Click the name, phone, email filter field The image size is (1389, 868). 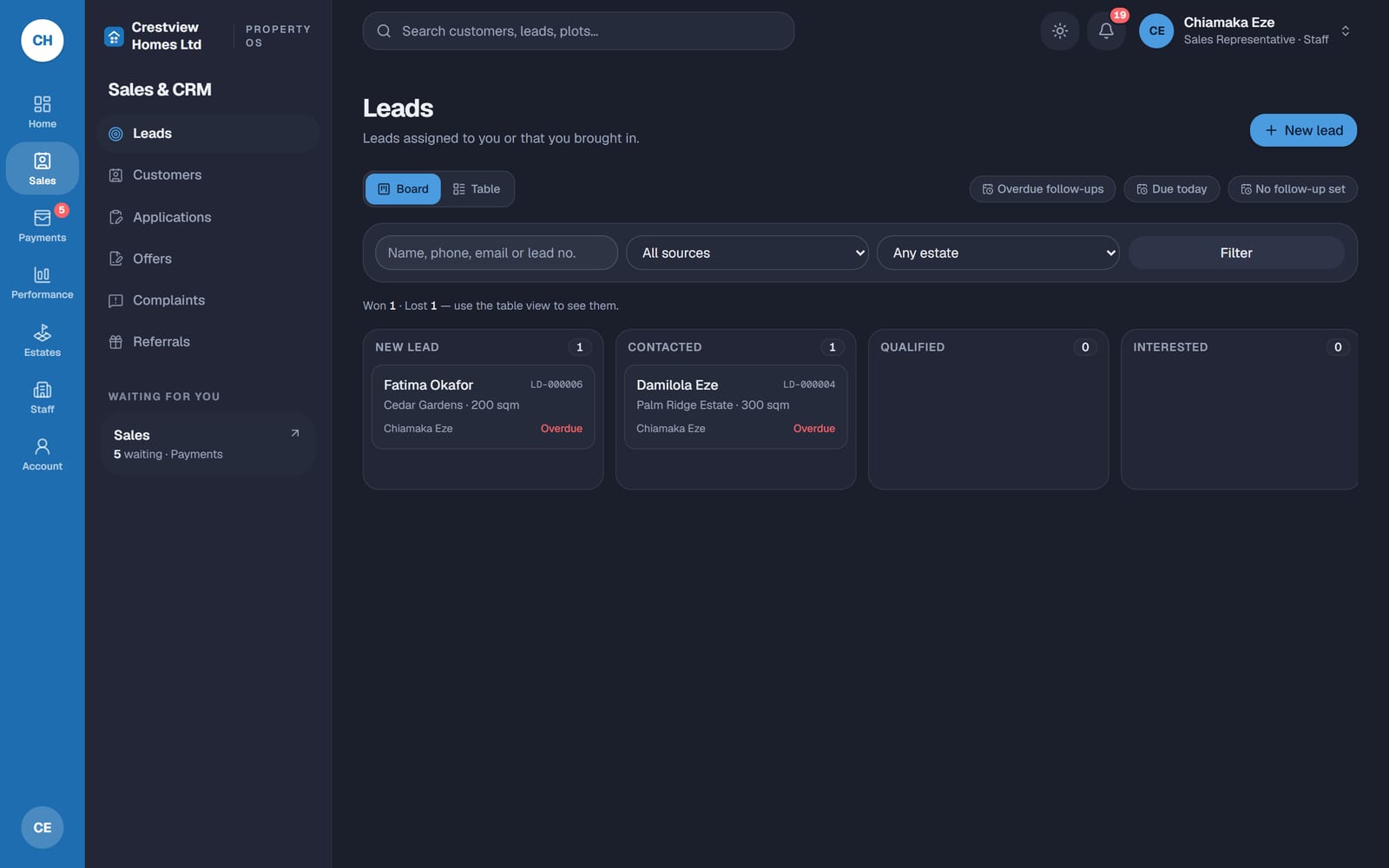click(497, 253)
